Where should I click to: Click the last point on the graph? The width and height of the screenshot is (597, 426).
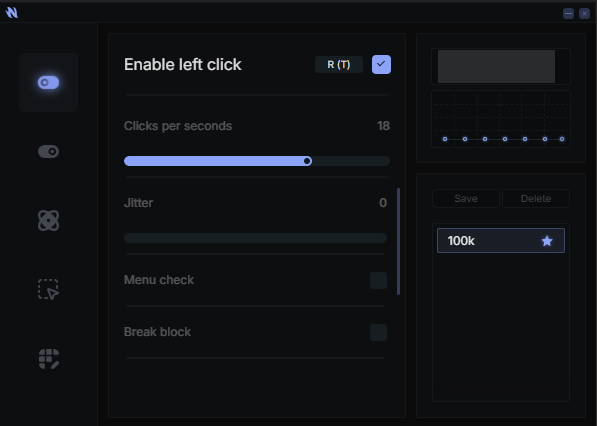[562, 139]
